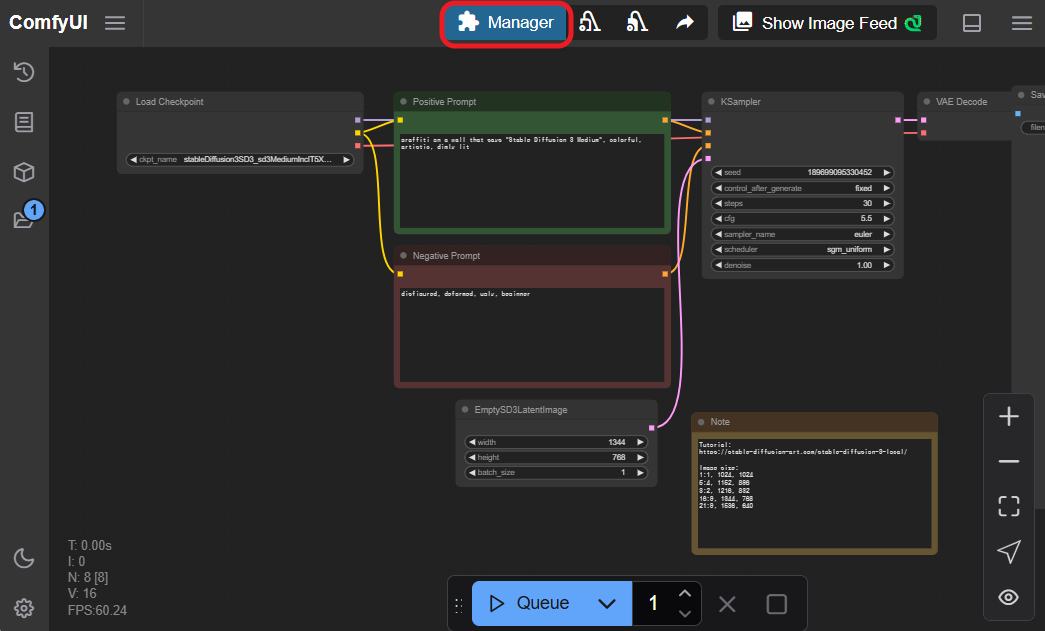Increase the seed value arrow

(x=887, y=172)
